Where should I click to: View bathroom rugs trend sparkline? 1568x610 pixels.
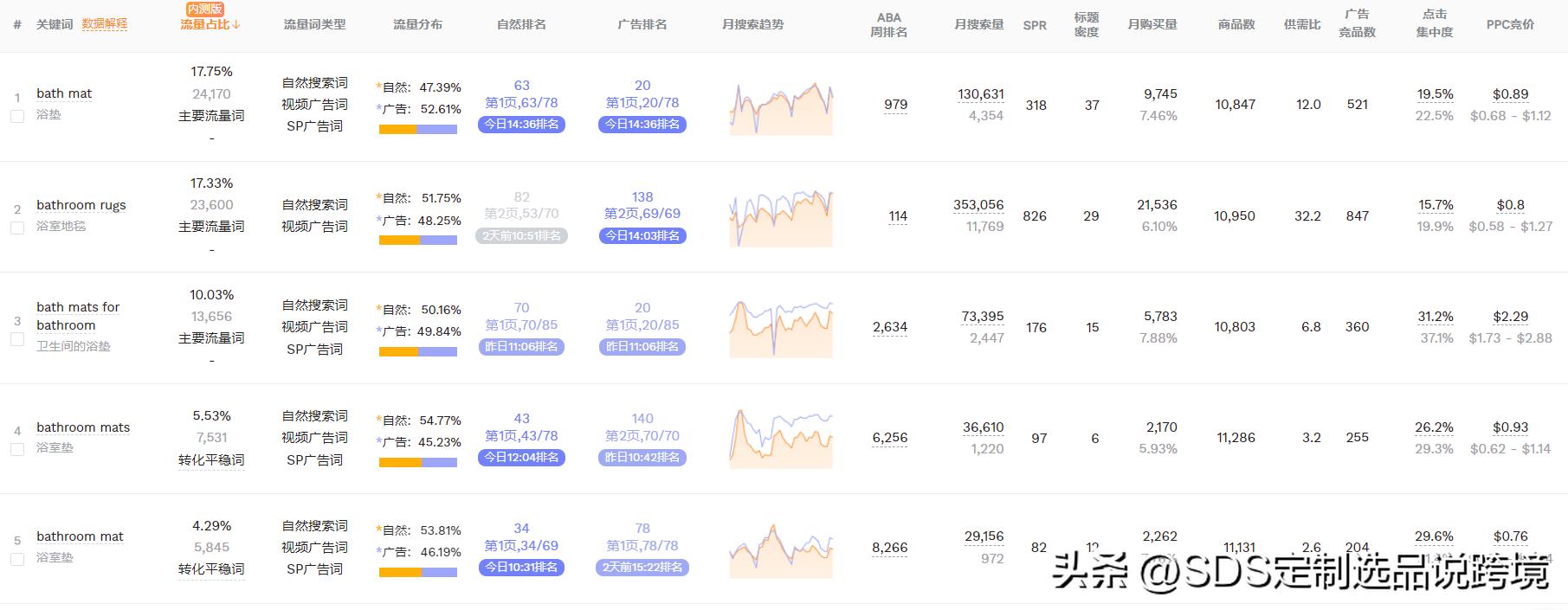tap(781, 219)
